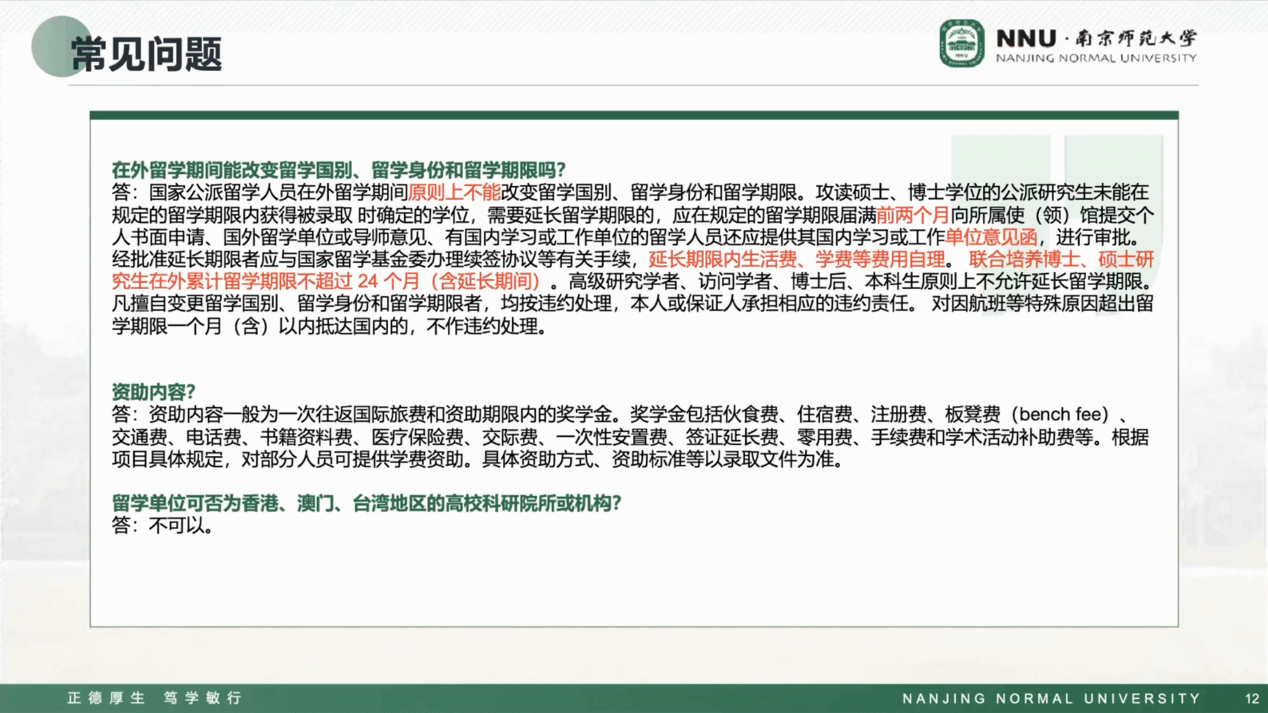Click the red phrase 单位意见函
Screen dimensions: 1268x713
pyautogui.click(x=991, y=237)
